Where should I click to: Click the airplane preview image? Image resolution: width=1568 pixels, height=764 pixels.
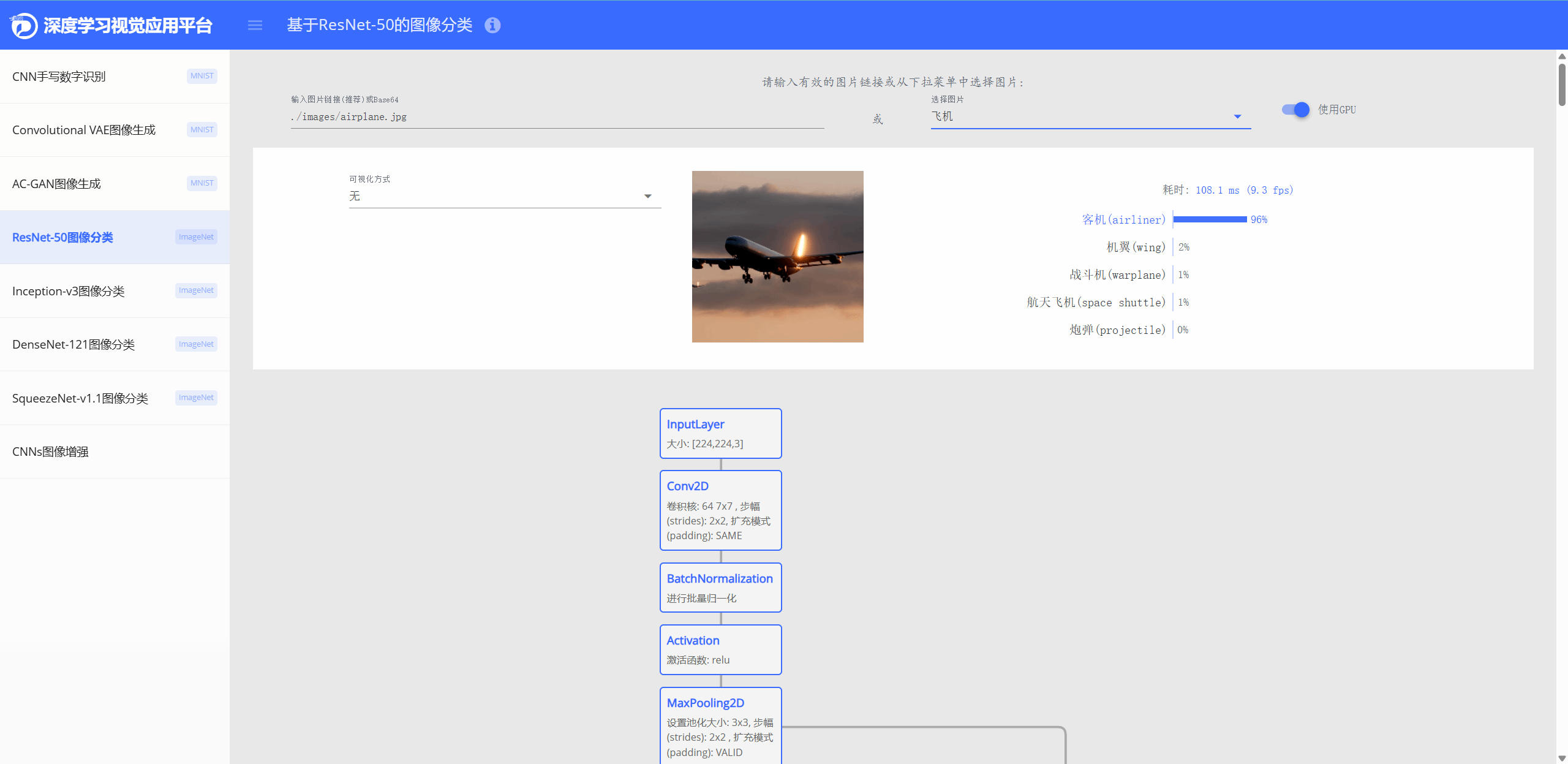(778, 257)
